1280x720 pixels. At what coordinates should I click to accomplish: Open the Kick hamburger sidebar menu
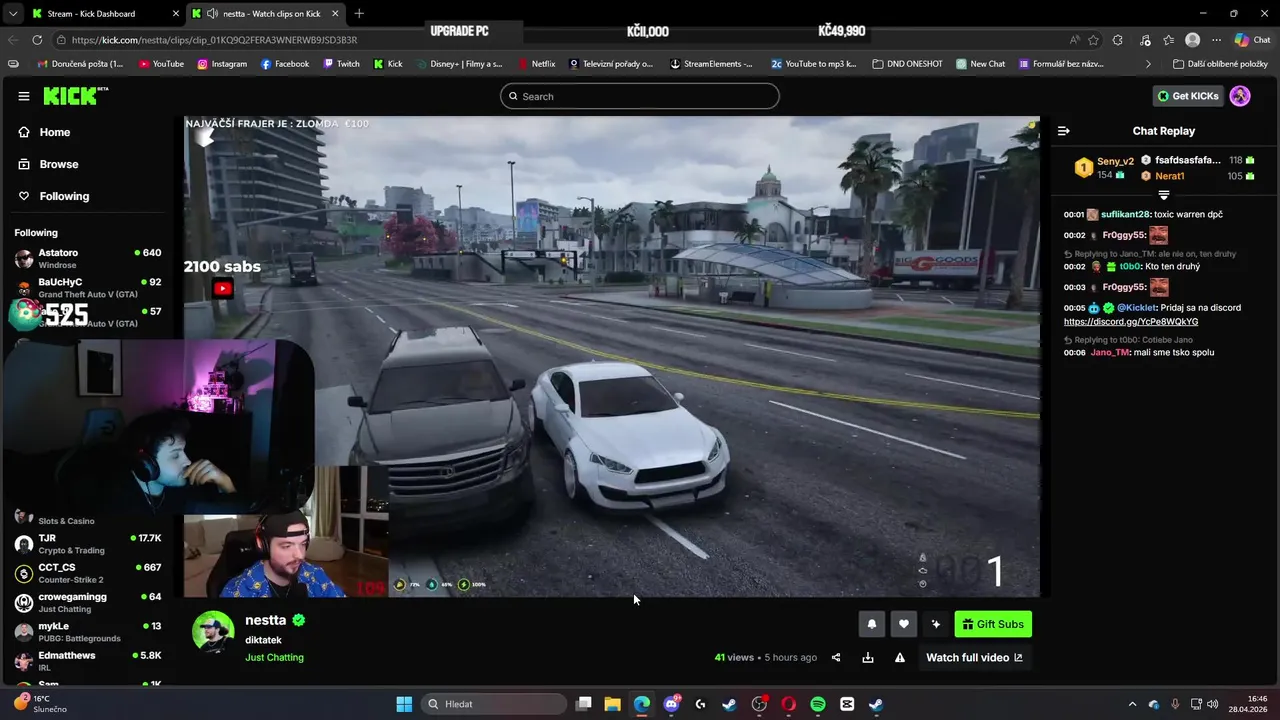pos(24,96)
